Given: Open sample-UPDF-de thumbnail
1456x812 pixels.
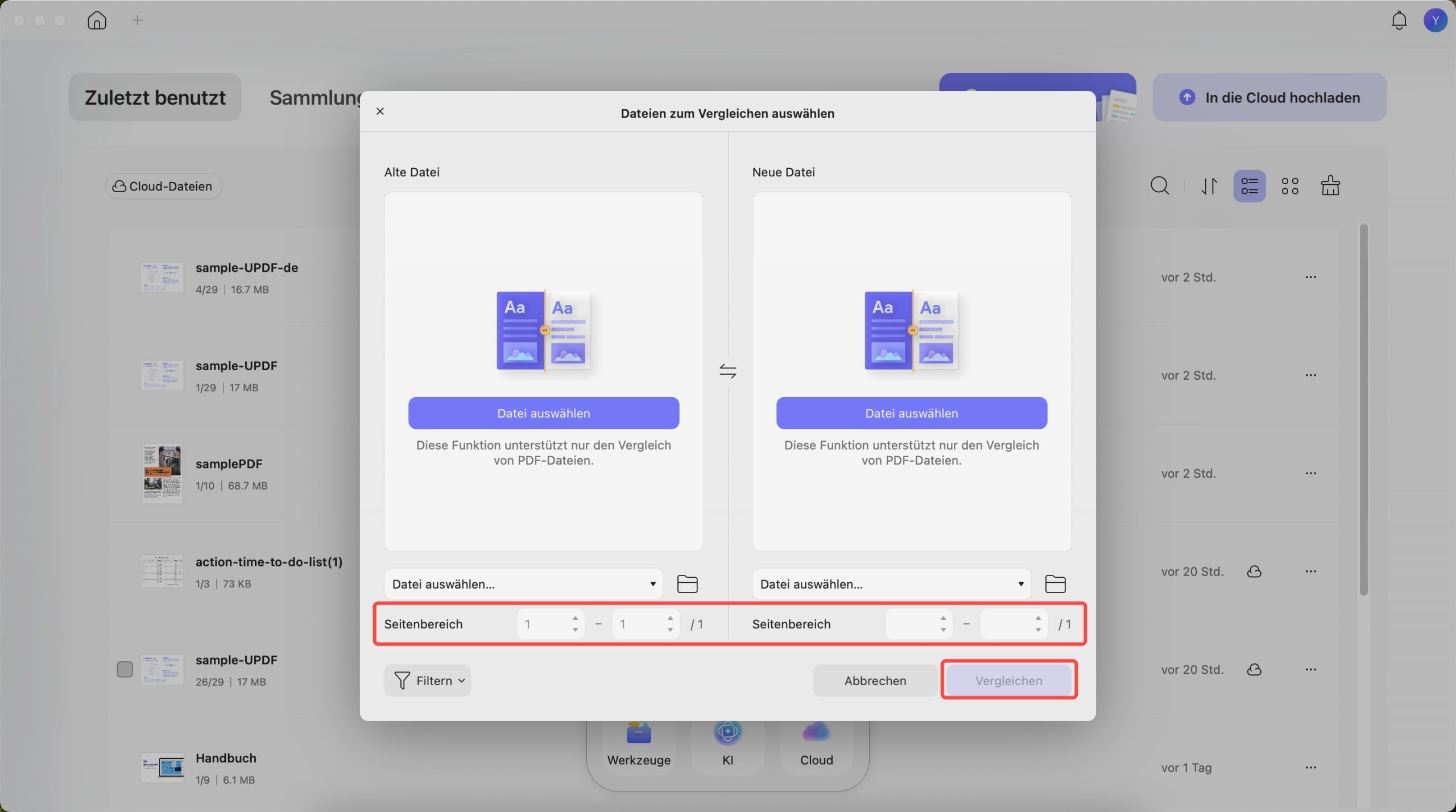Looking at the screenshot, I should coord(162,277).
